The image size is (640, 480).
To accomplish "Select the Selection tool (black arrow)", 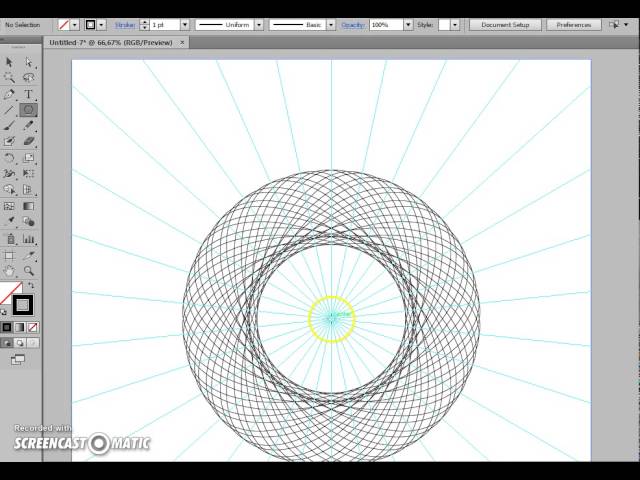I will [9, 62].
